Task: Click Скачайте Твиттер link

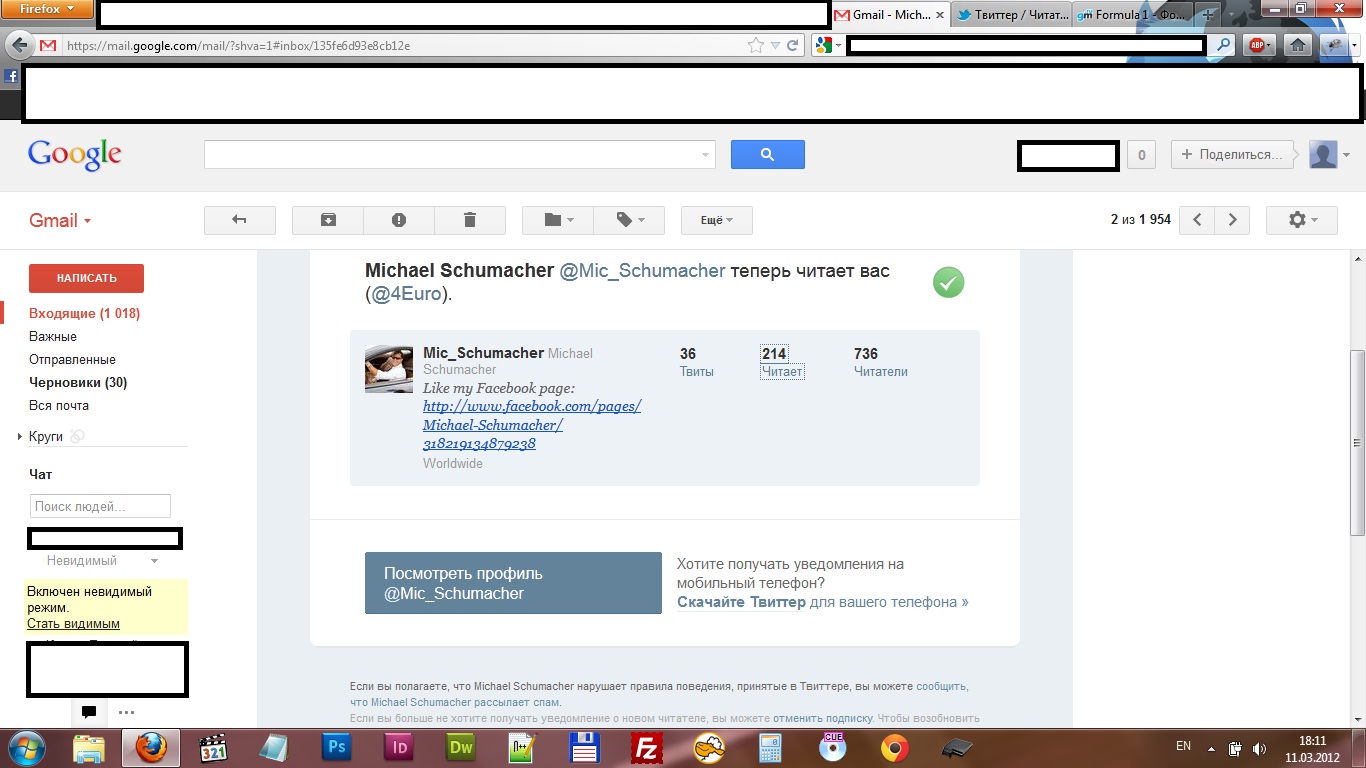Action: click(x=741, y=602)
